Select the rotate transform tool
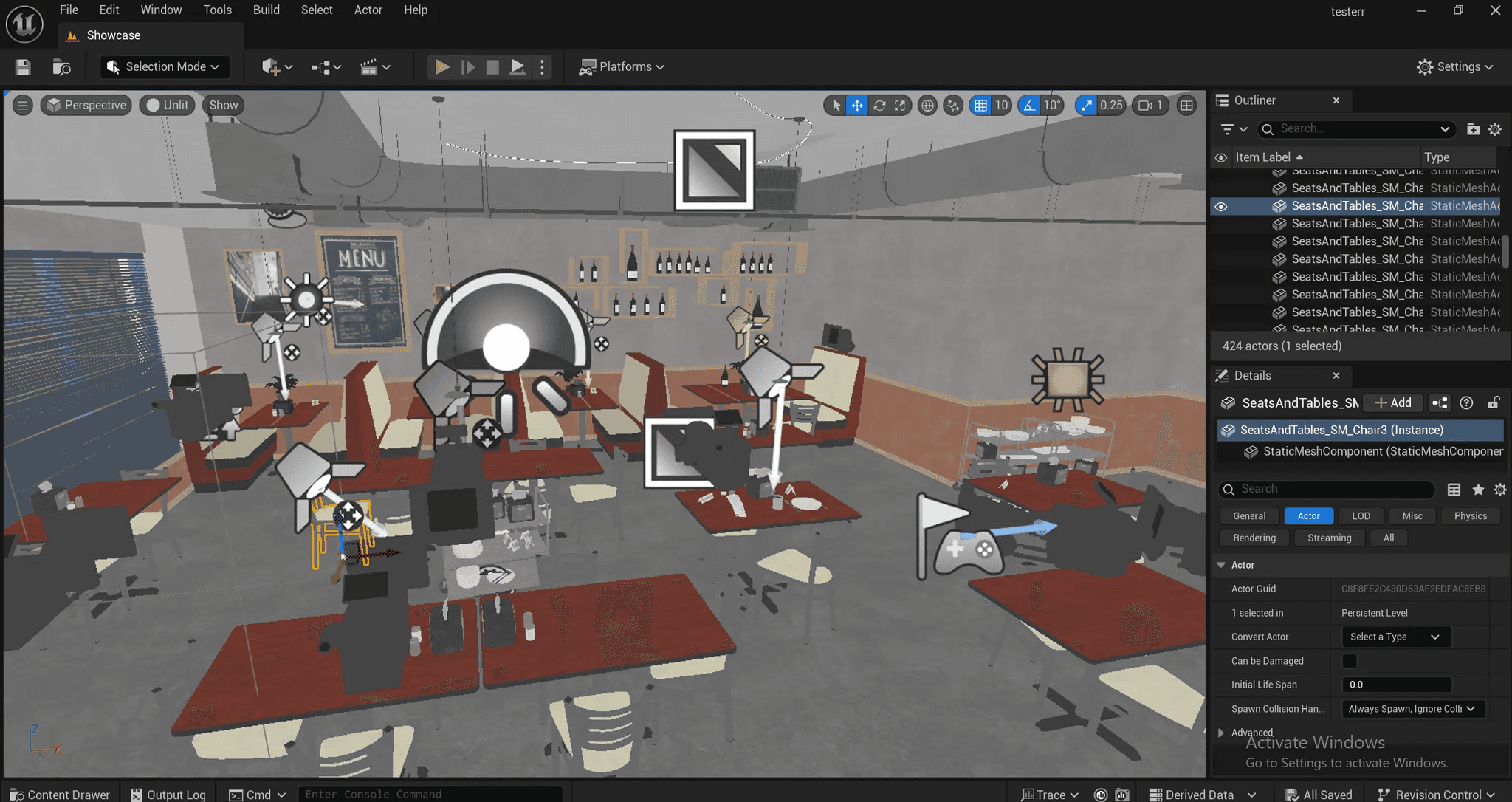The width and height of the screenshot is (1512, 802). click(x=879, y=106)
